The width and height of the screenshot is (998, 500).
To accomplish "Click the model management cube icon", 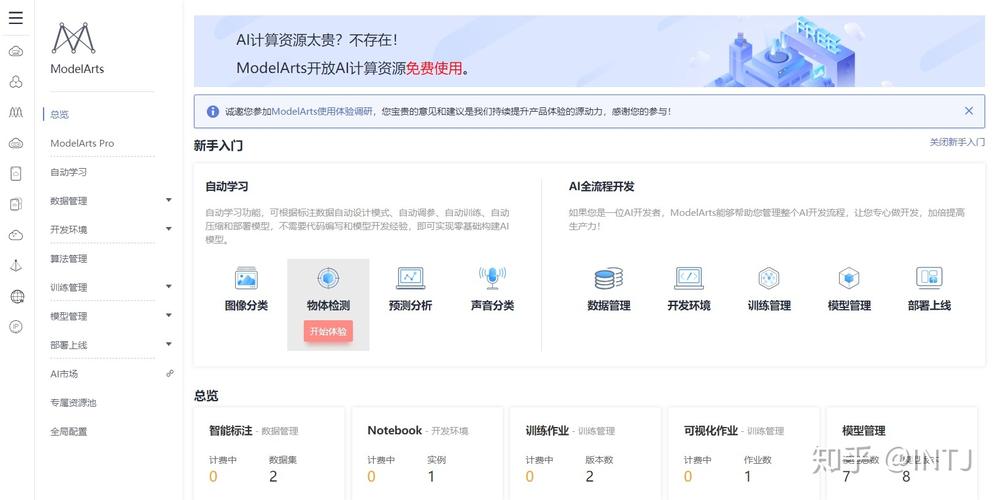I will point(849,278).
